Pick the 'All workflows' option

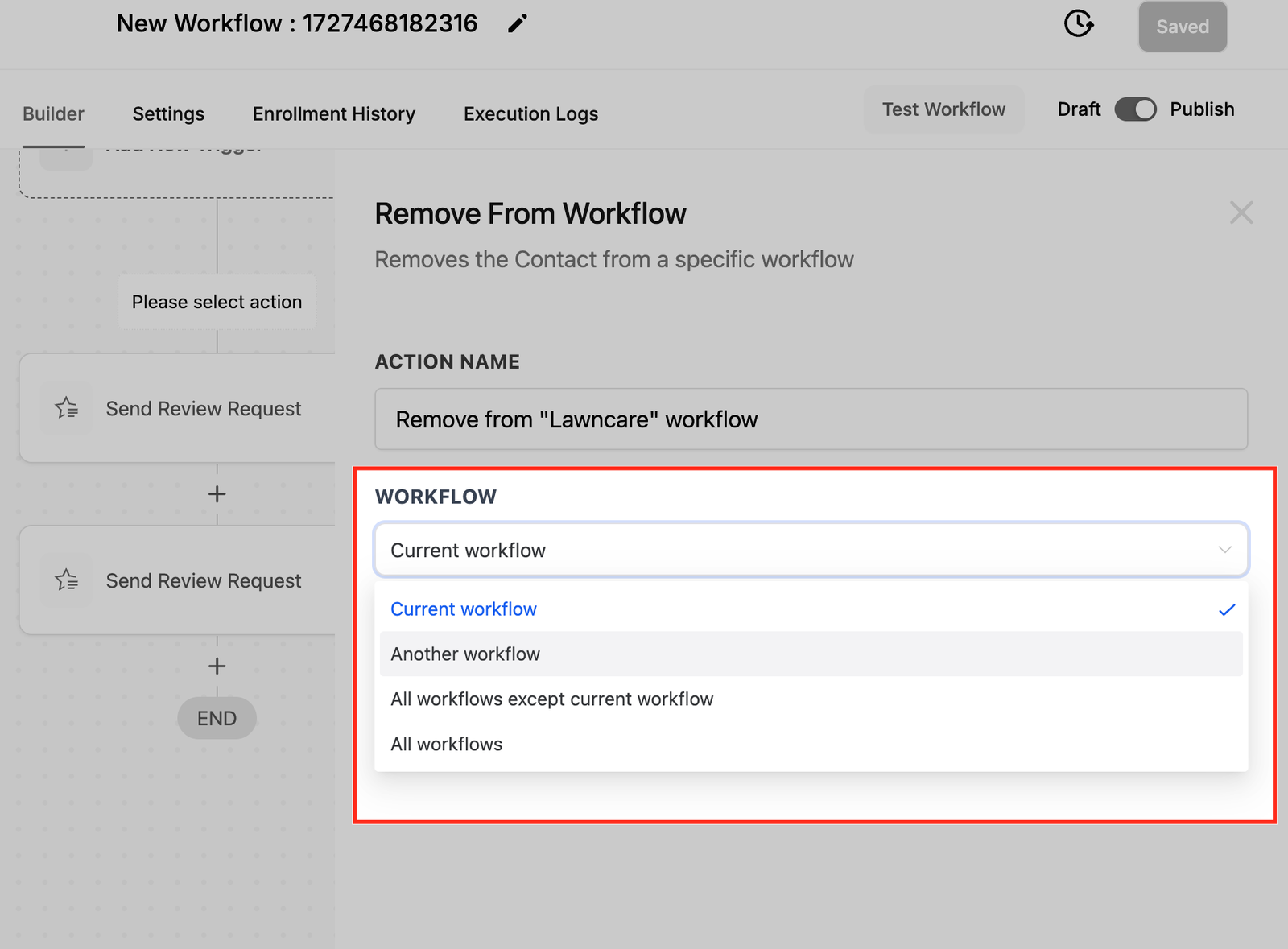pyautogui.click(x=446, y=745)
